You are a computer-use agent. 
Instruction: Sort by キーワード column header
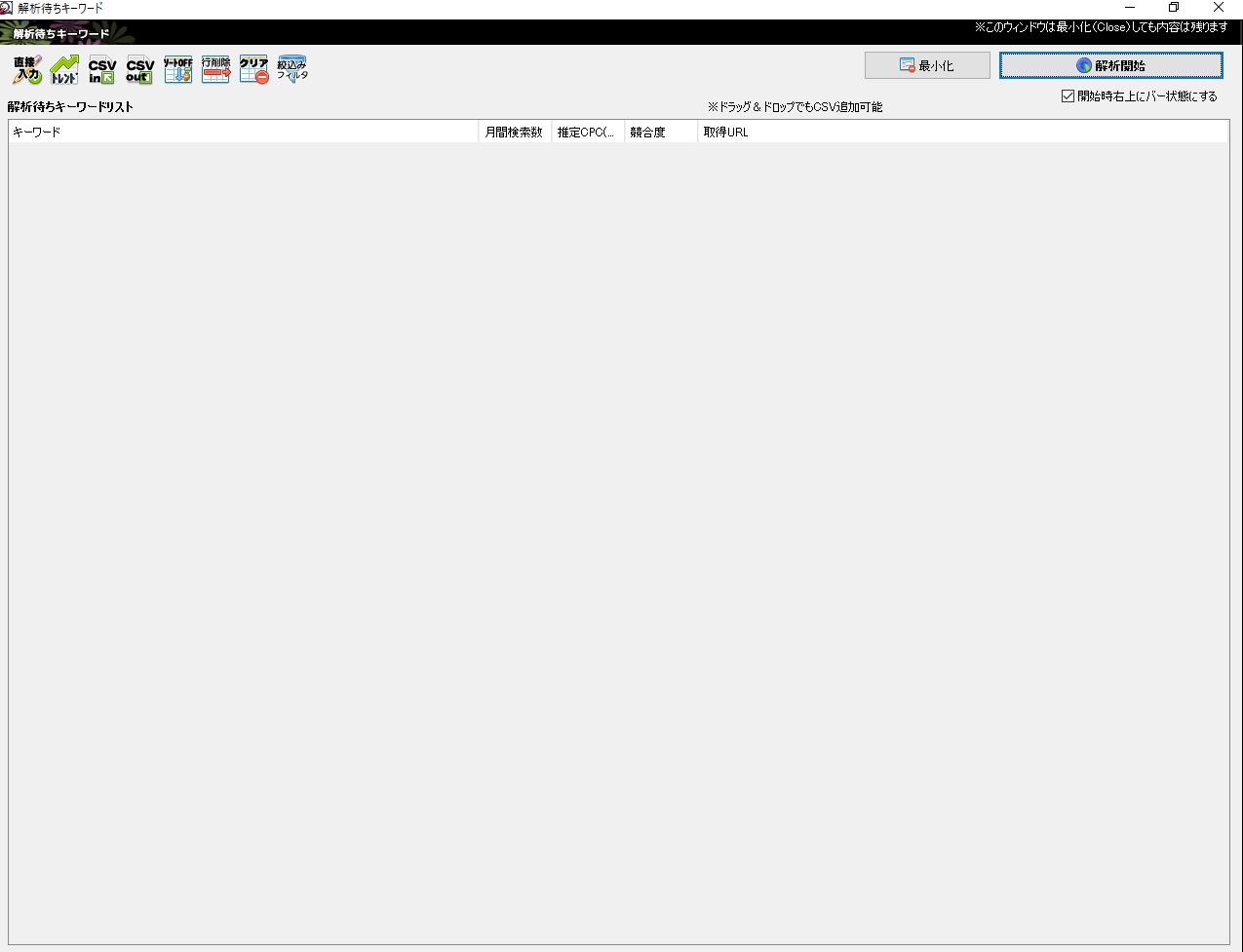[243, 132]
